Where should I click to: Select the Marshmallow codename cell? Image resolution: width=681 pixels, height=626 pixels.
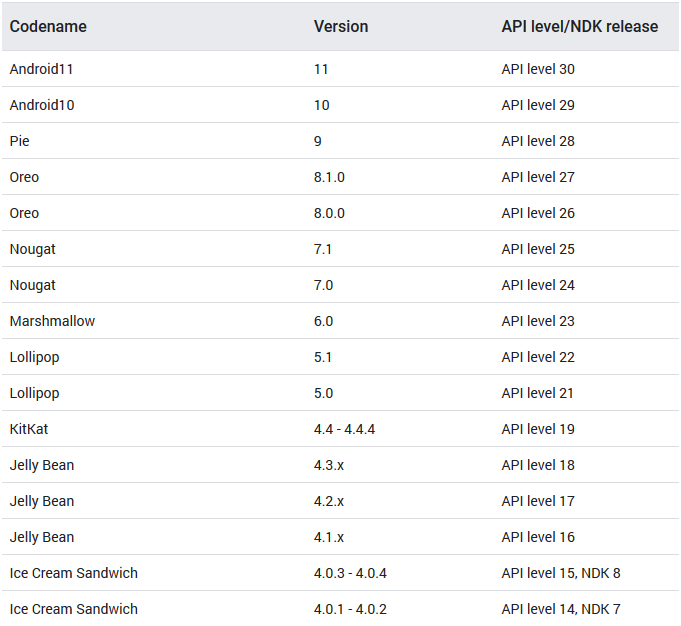coord(53,321)
